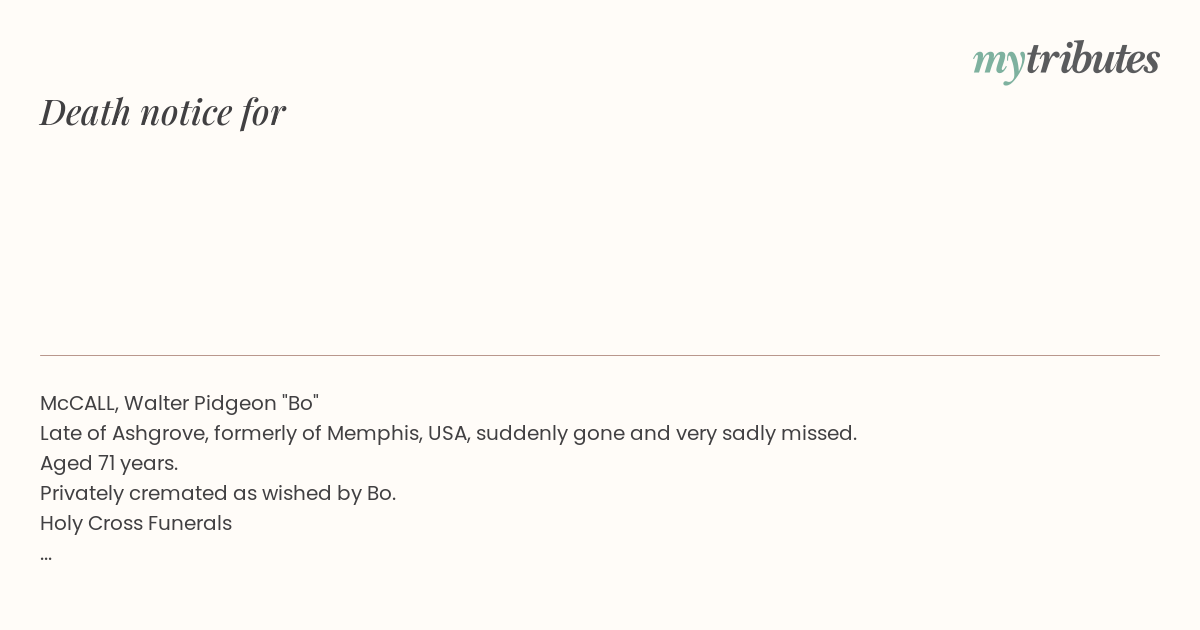The width and height of the screenshot is (1200, 630).
Task: Click the quoted nickname "Bo" in the first line
Action: point(301,403)
